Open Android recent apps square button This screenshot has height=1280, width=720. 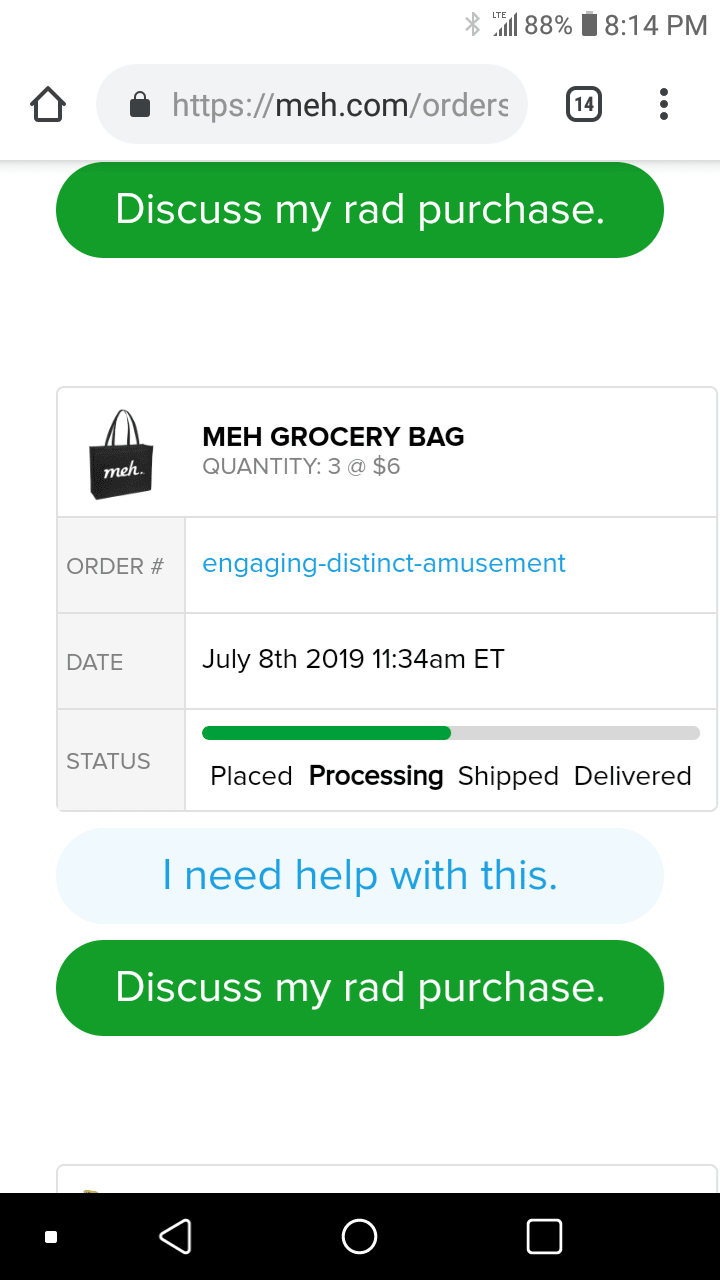click(544, 1236)
